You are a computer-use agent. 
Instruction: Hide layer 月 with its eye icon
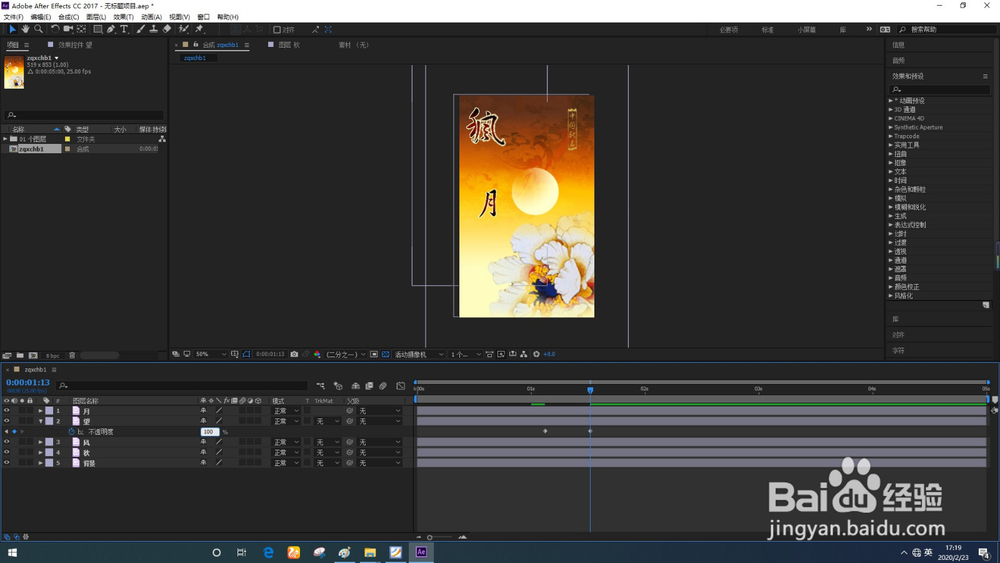[6, 411]
